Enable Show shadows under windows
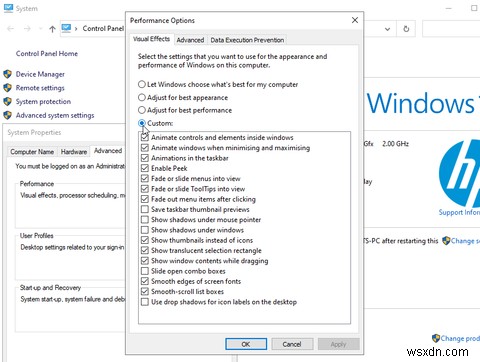This screenshot has height=362, width=480. click(x=145, y=230)
